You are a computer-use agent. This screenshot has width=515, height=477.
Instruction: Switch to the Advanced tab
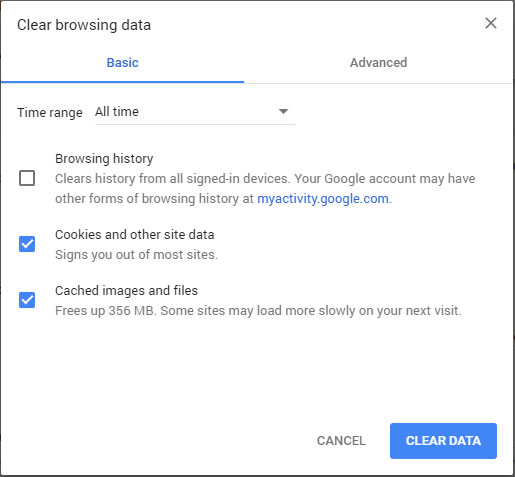coord(378,63)
